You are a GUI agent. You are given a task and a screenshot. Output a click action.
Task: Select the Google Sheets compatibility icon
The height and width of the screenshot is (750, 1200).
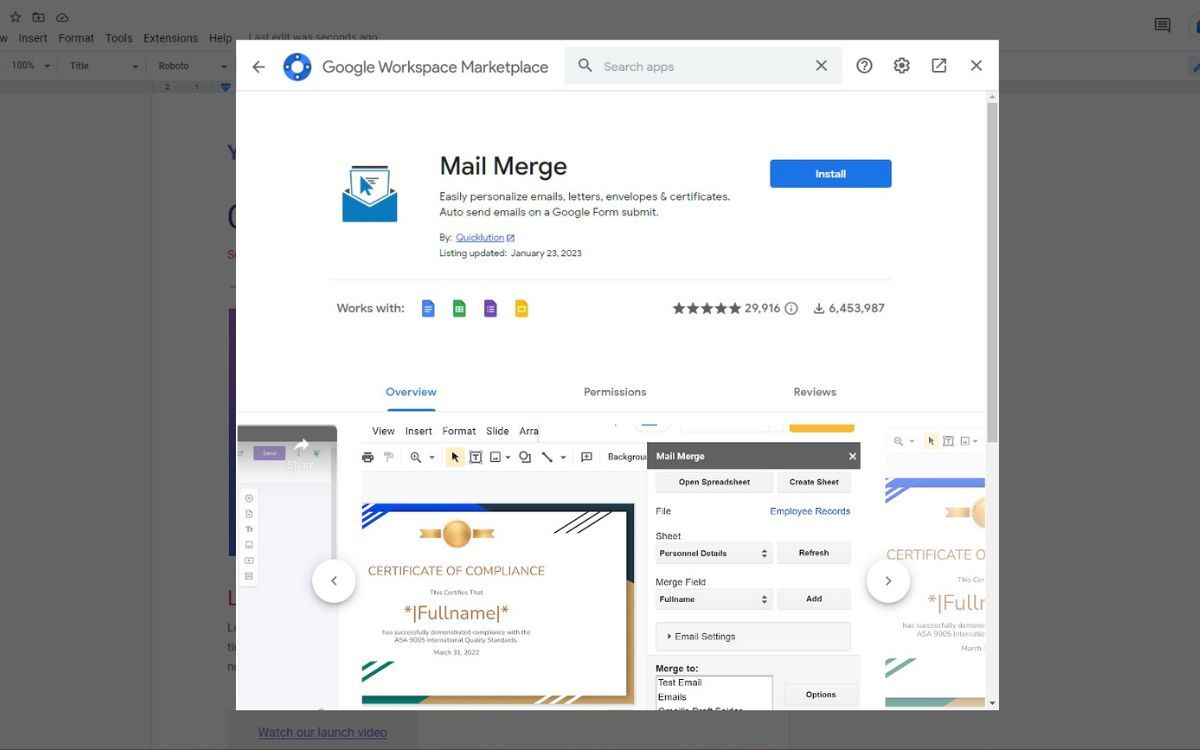(458, 308)
